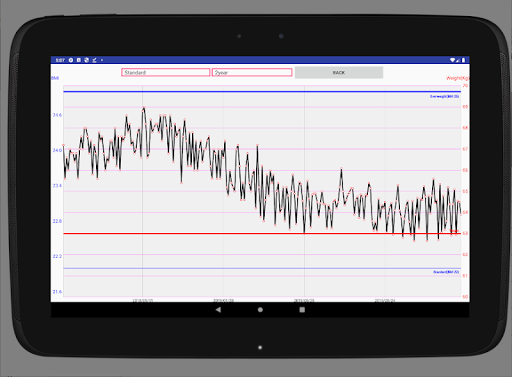Click the 24.6 BMI axis value

(57, 115)
